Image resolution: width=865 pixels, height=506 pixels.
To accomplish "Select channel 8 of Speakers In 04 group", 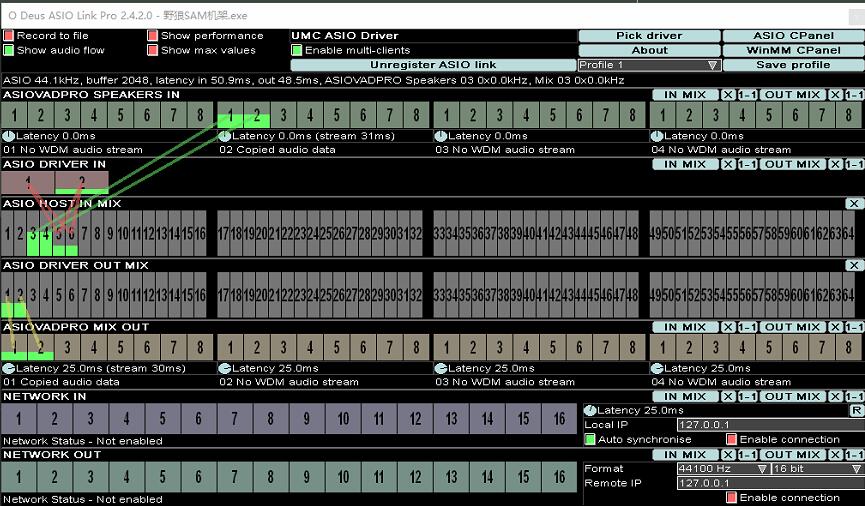I will pos(848,115).
